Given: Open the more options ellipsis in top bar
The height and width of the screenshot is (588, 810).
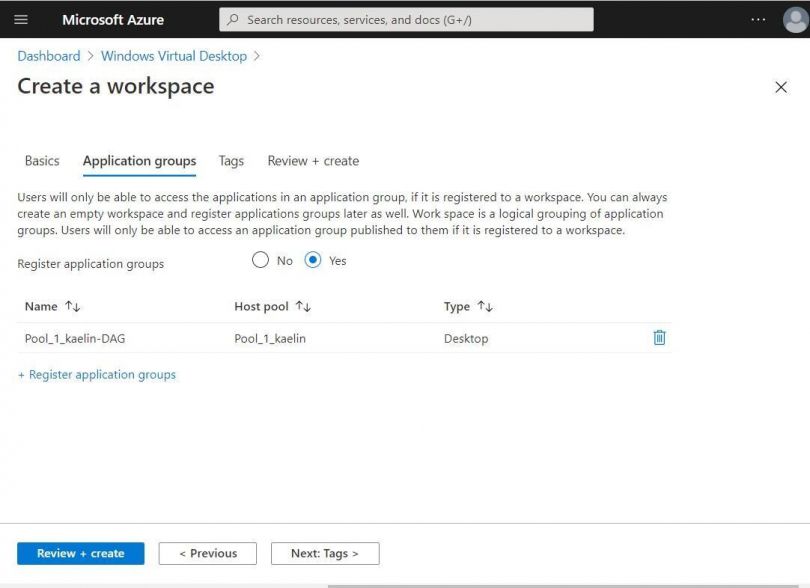Looking at the screenshot, I should tap(757, 20).
